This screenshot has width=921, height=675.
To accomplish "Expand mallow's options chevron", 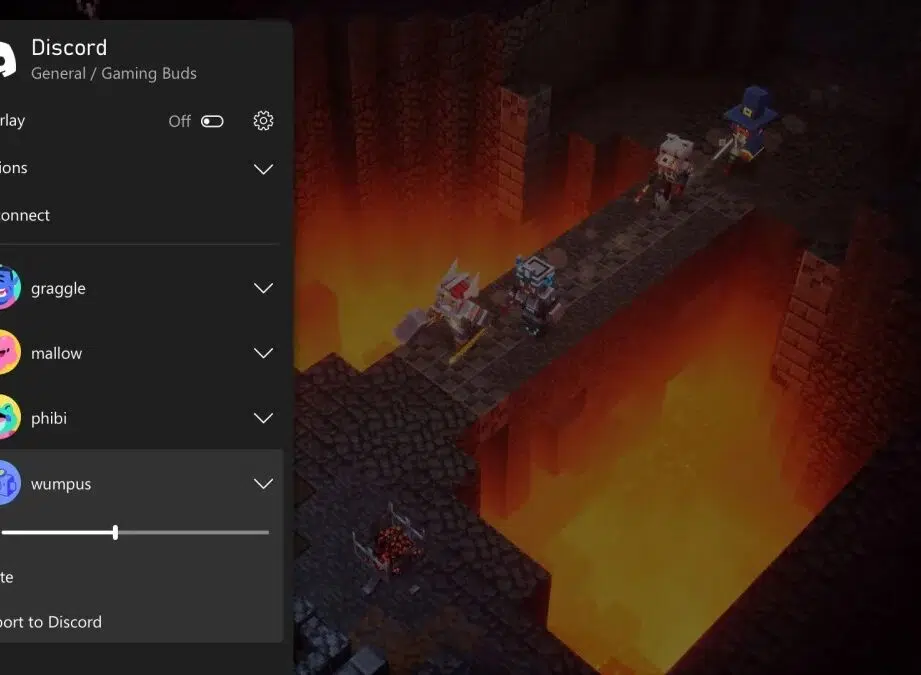I will click(x=263, y=353).
